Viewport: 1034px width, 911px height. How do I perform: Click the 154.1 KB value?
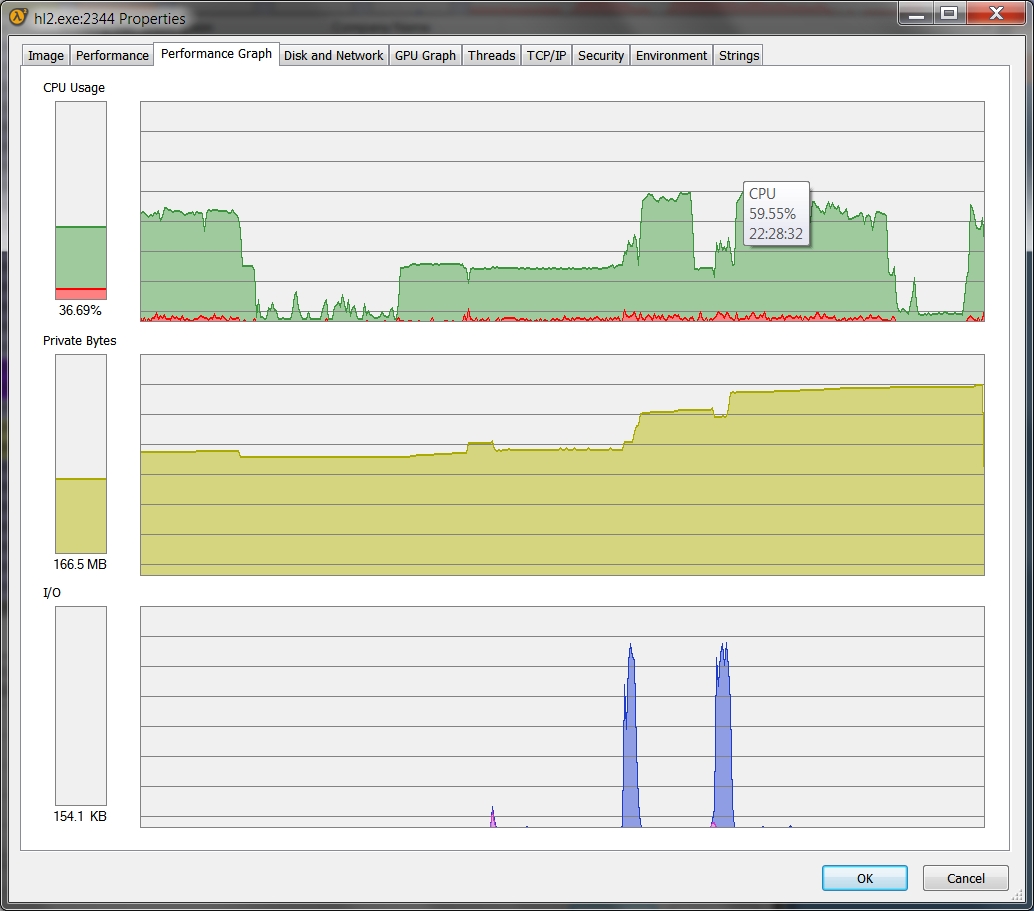coord(80,816)
